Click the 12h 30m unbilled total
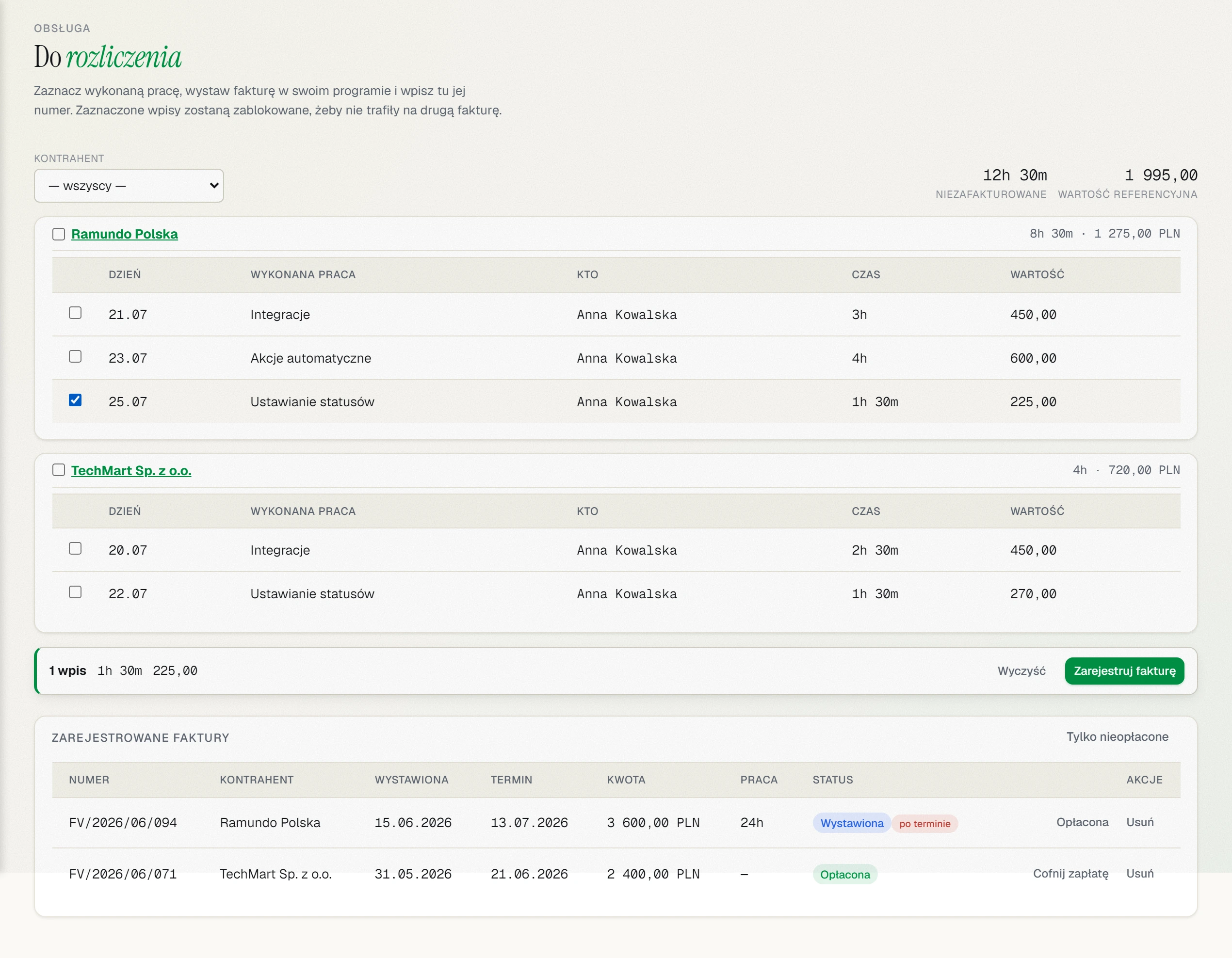This screenshot has height=958, width=1232. [x=1015, y=176]
